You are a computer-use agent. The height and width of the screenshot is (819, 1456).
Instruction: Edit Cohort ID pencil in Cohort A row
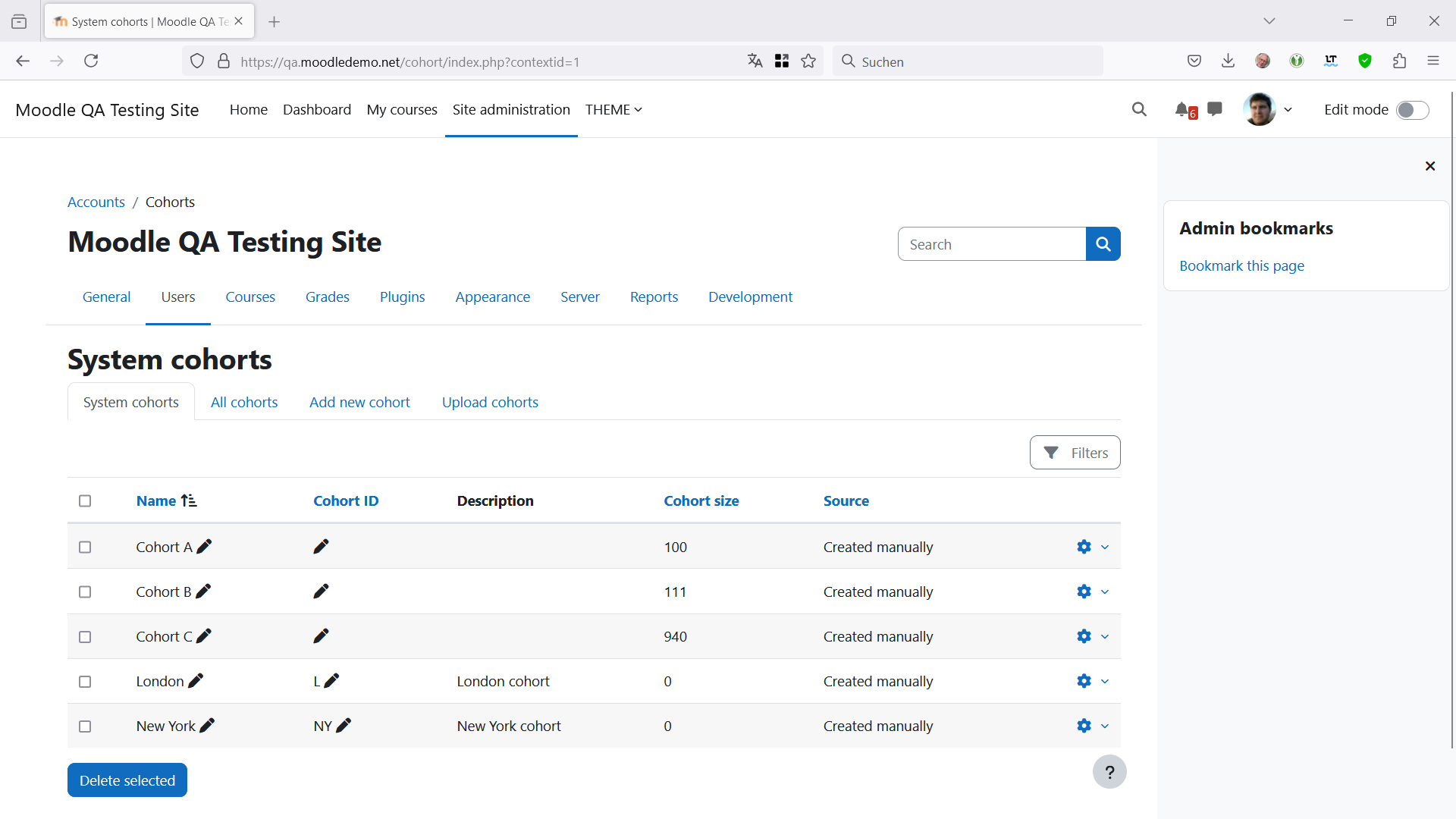coord(321,547)
